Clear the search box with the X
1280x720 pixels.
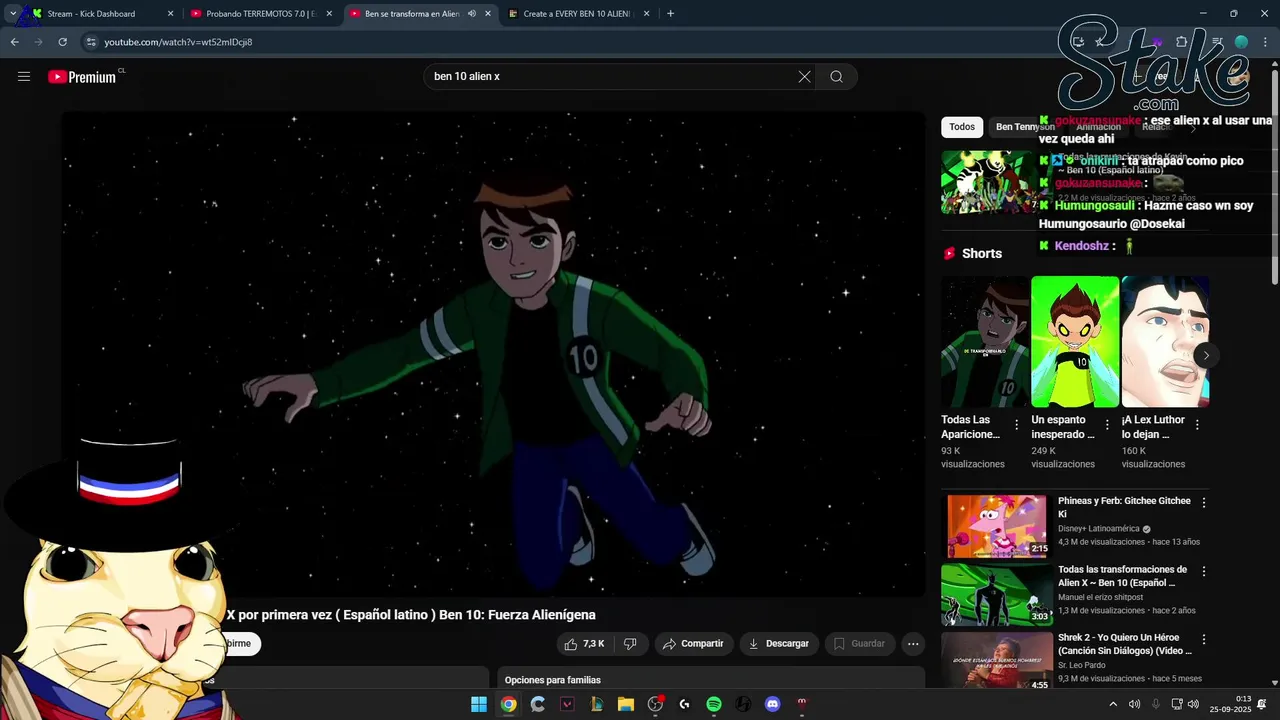[804, 76]
